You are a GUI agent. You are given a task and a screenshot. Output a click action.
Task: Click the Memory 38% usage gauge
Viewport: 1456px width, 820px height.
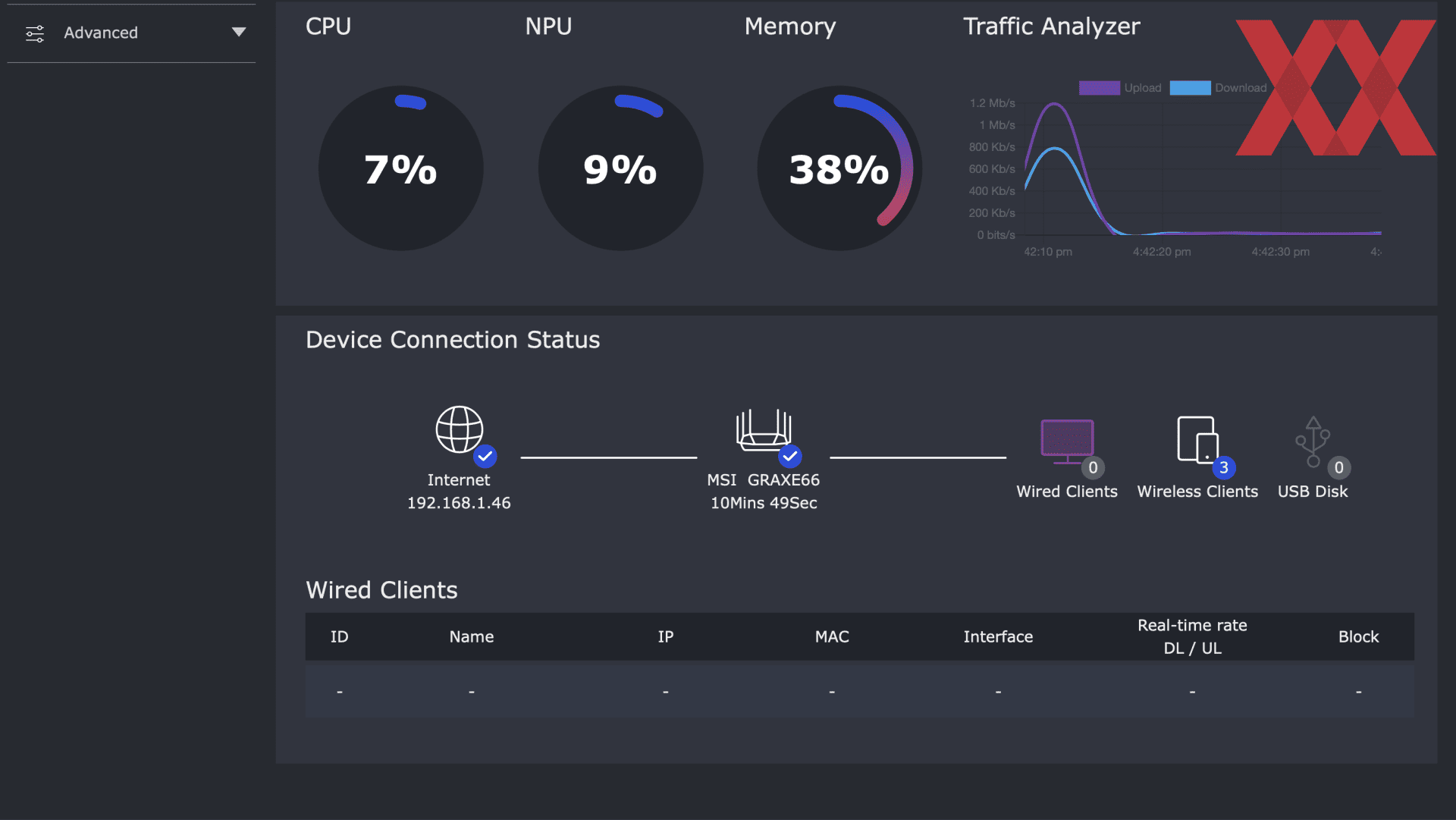839,168
